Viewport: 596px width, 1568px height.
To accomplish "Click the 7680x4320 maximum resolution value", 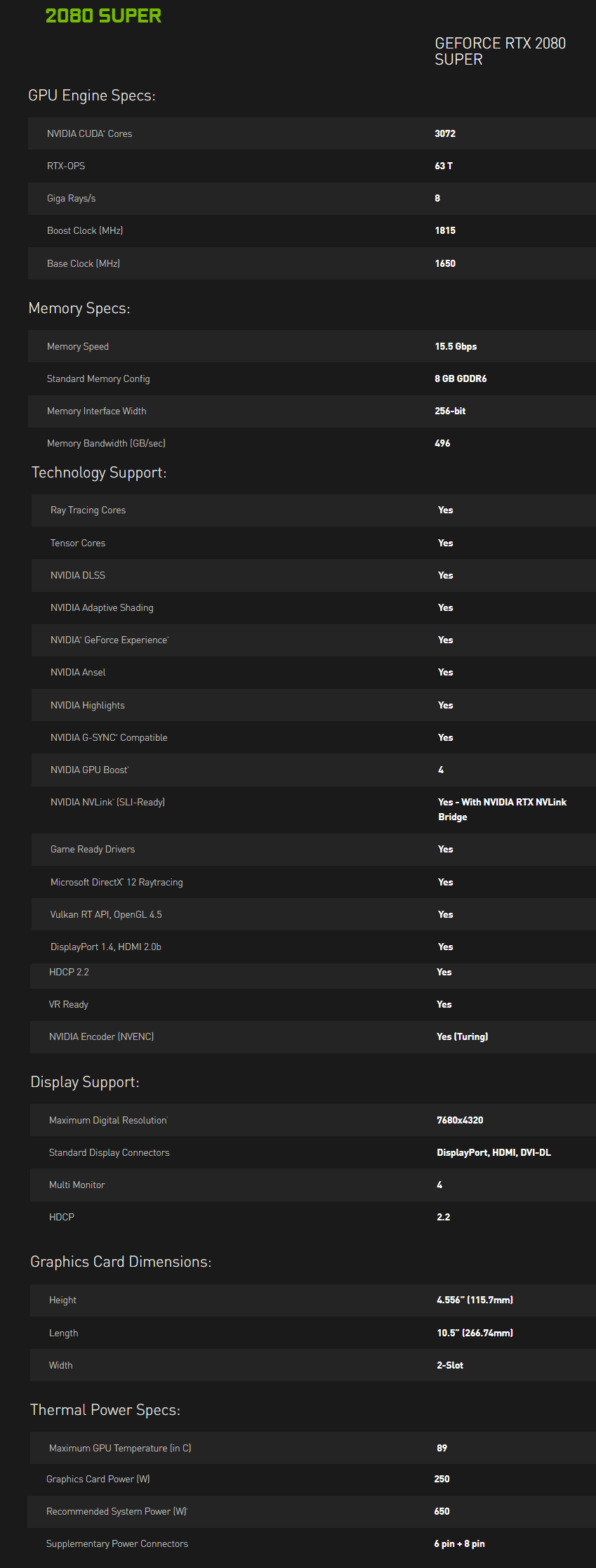I will 460,1120.
